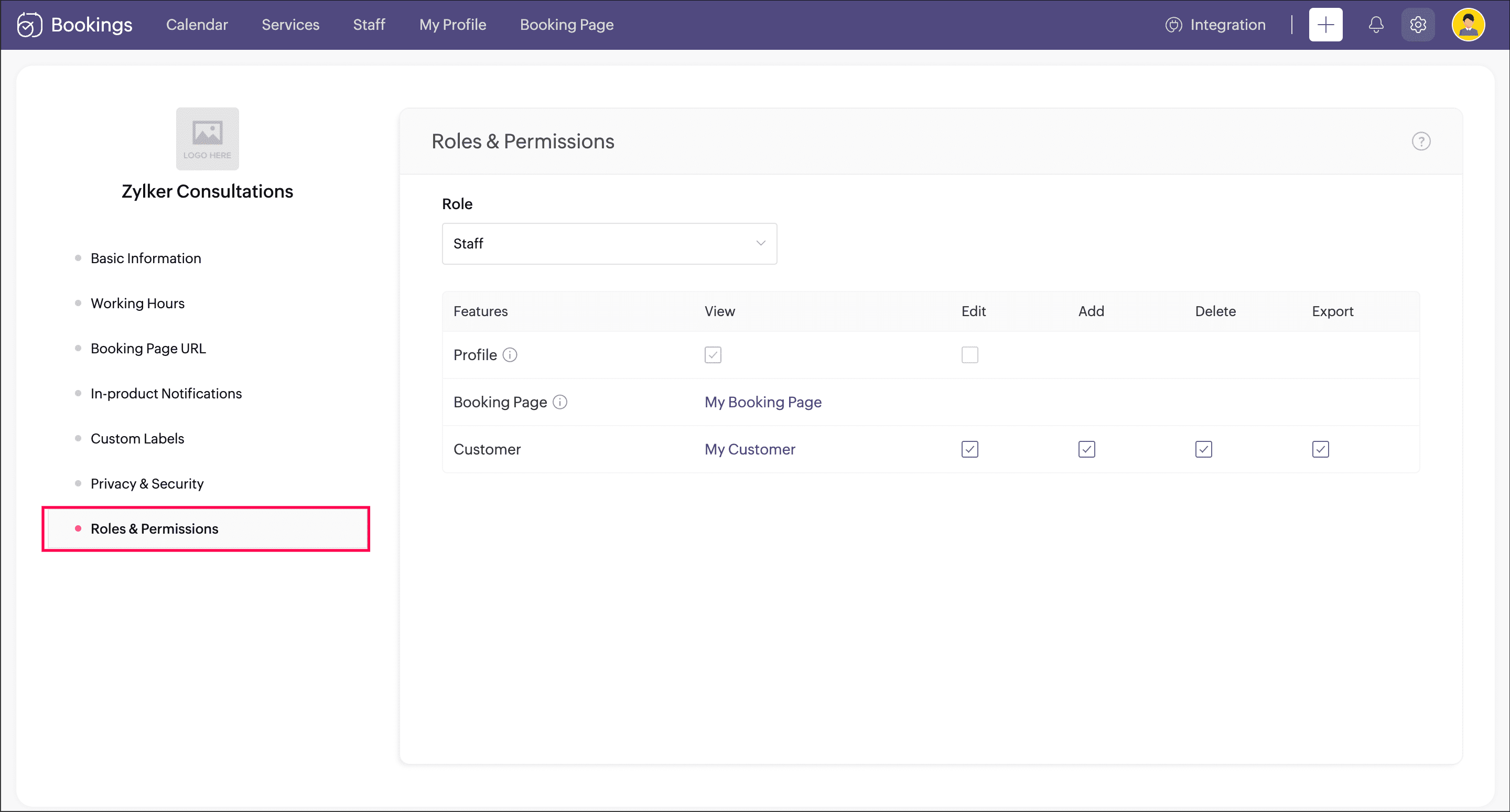Expand the Role dropdown showing Staff
Image resolution: width=1510 pixels, height=812 pixels.
click(x=609, y=243)
